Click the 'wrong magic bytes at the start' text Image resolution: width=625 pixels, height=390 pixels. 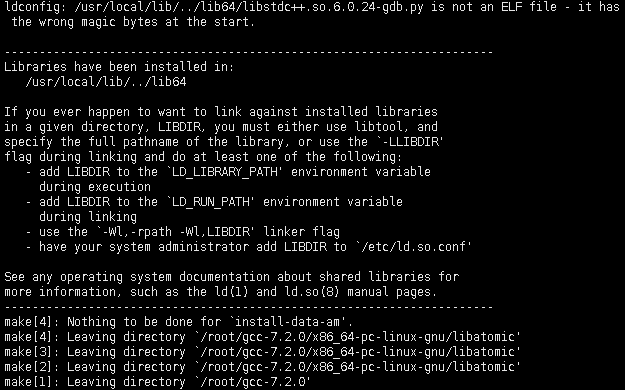pyautogui.click(x=147, y=22)
